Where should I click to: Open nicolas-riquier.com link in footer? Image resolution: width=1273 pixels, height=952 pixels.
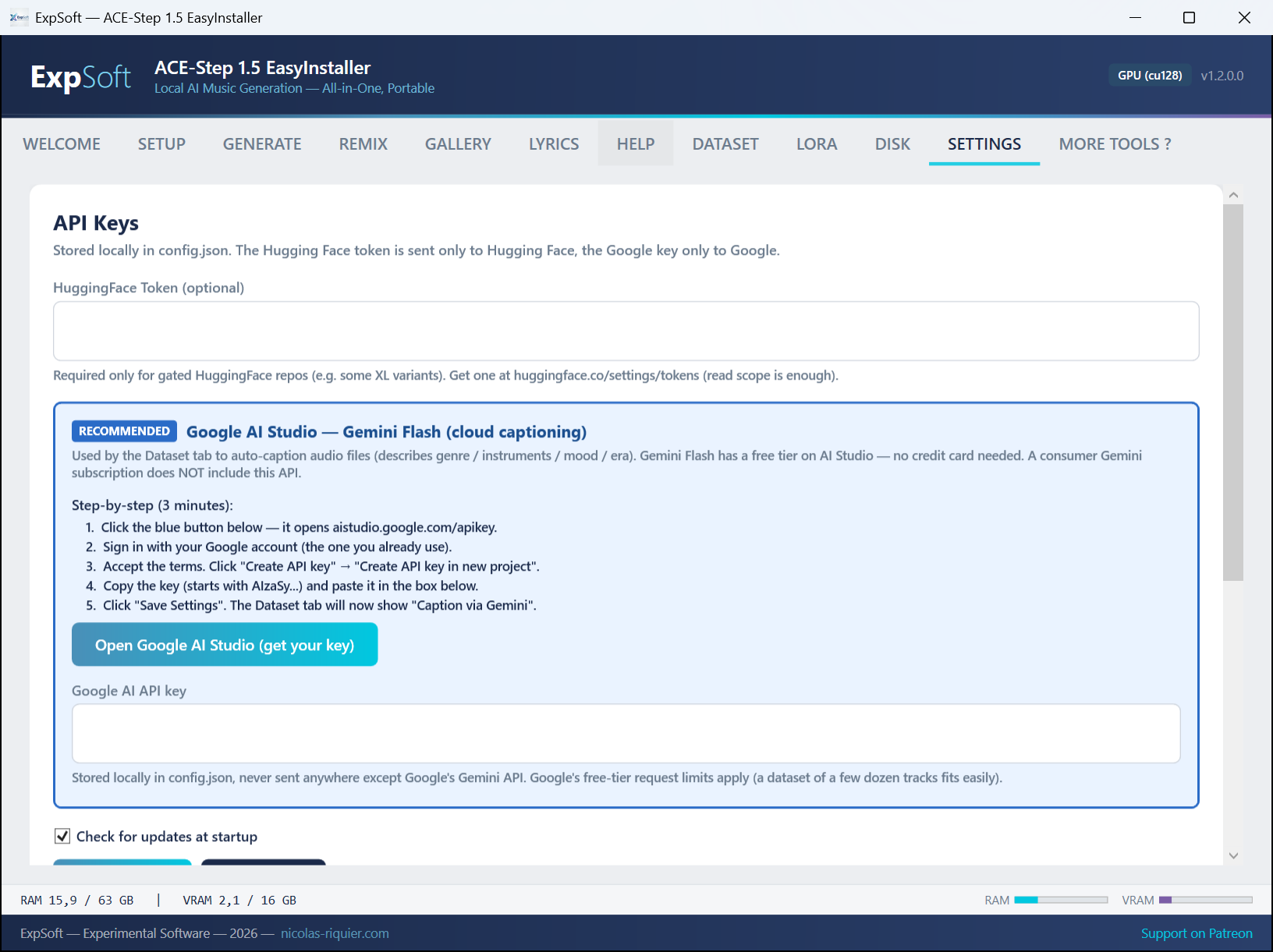pos(335,933)
